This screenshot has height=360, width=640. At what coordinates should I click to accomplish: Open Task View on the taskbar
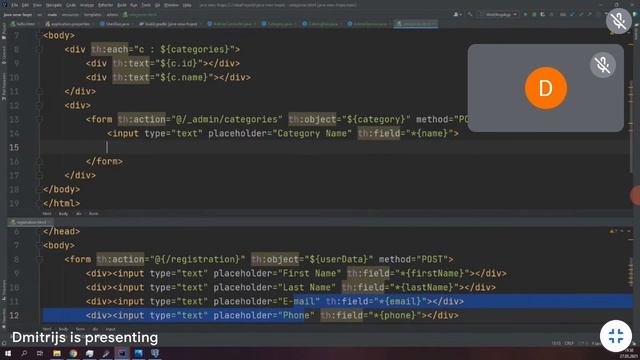pyautogui.click(x=40, y=353)
